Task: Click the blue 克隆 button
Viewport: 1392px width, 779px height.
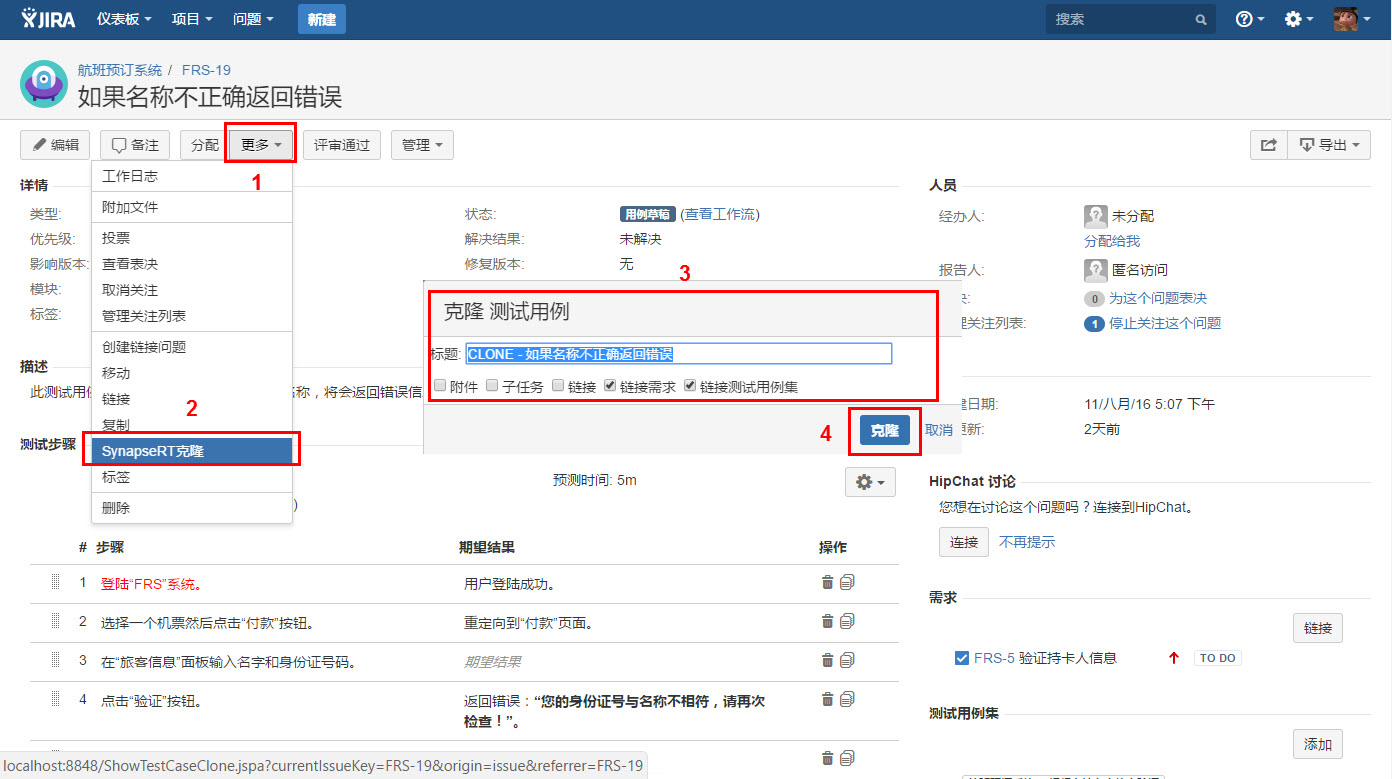Action: [x=885, y=430]
